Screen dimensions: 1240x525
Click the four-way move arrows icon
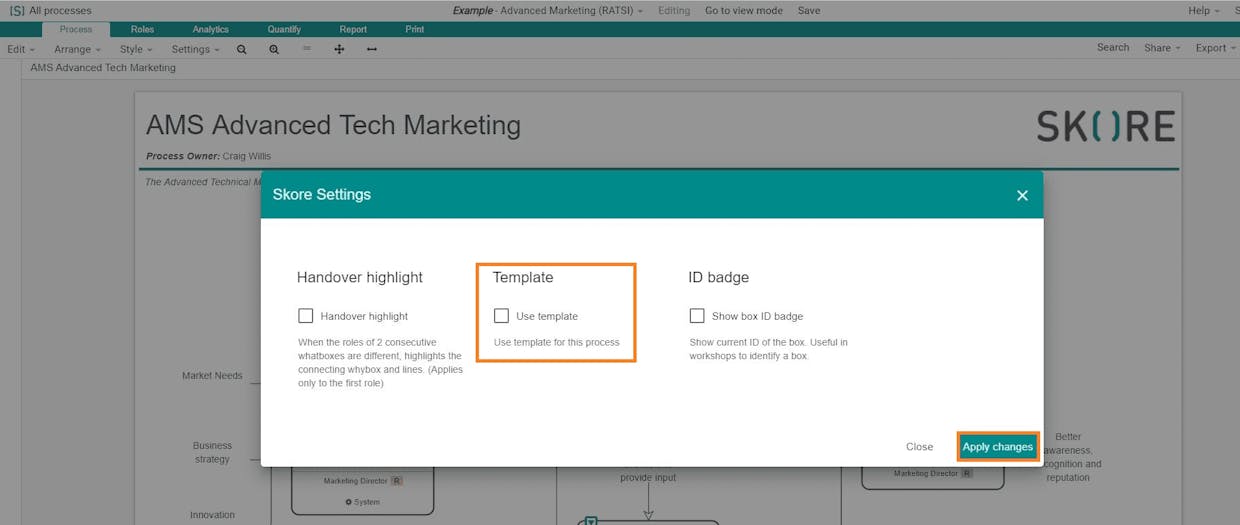click(x=339, y=49)
